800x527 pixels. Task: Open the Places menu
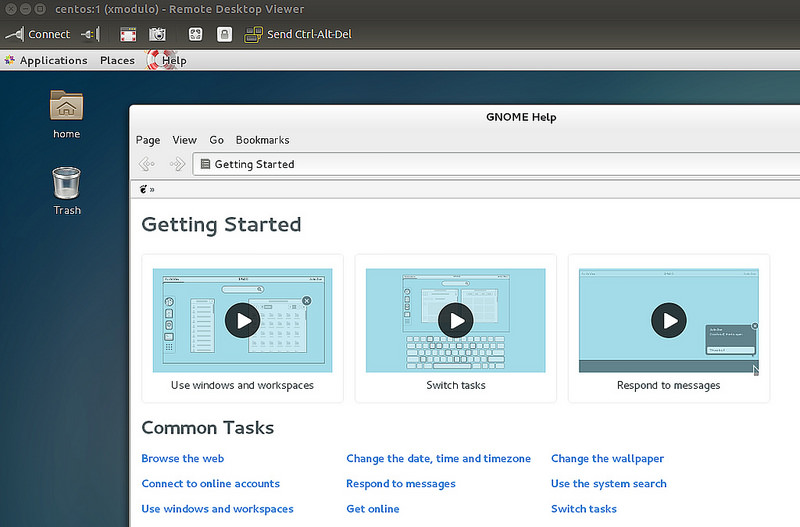tap(117, 60)
